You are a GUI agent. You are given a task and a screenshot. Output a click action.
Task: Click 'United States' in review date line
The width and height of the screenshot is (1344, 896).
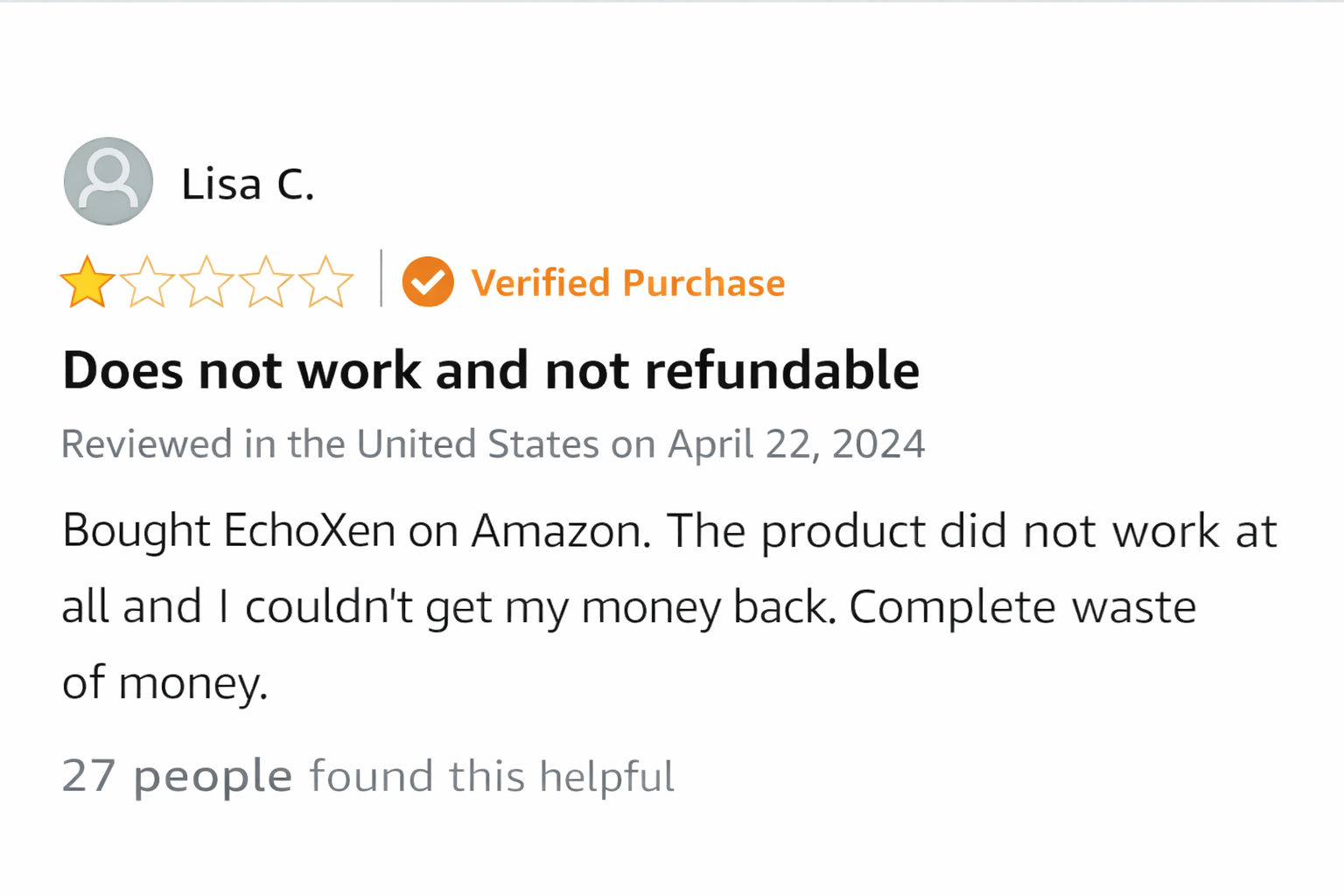click(477, 444)
